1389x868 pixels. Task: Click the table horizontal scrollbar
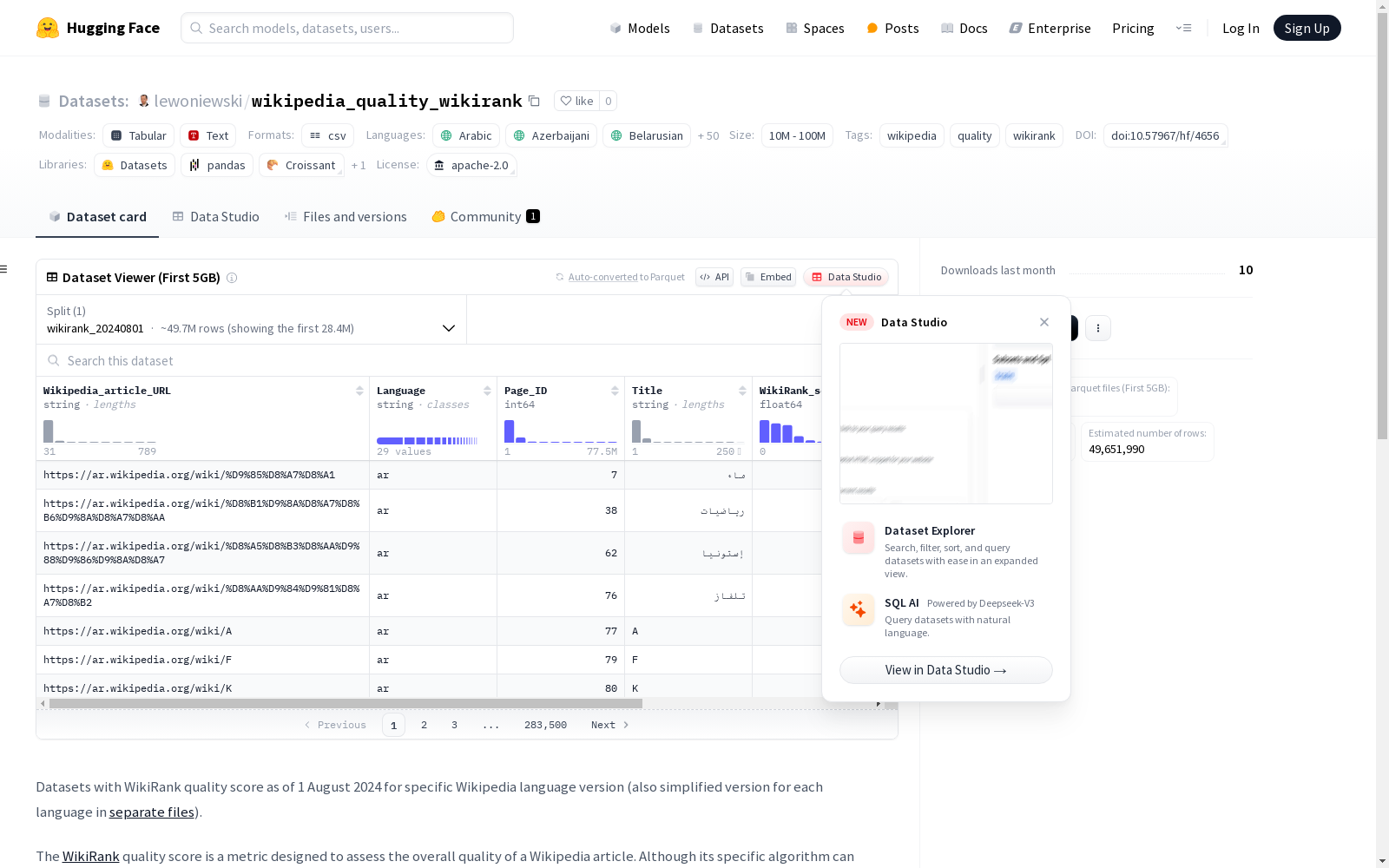[x=346, y=703]
